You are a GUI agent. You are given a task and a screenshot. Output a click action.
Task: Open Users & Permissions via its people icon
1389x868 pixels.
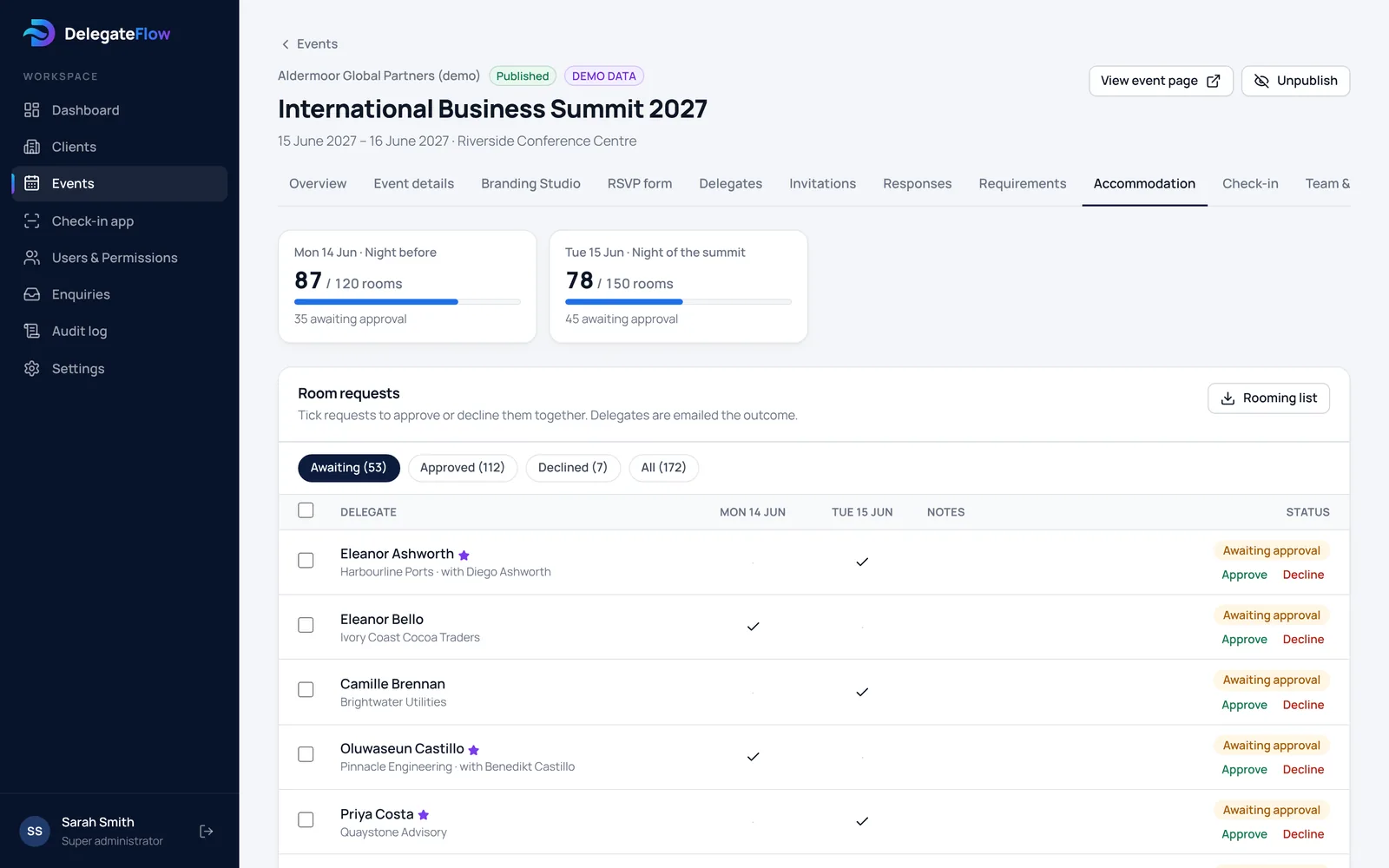coord(32,258)
